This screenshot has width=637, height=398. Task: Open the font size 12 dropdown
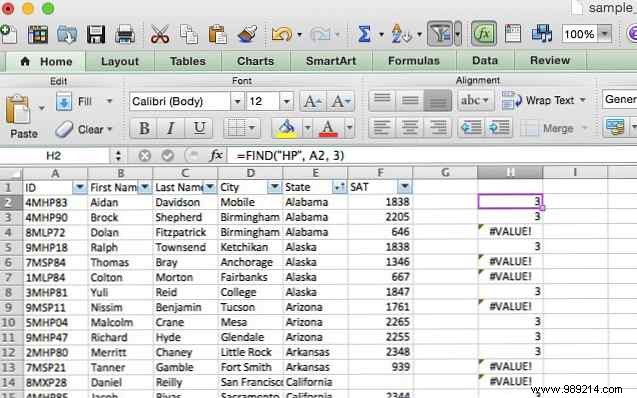click(x=286, y=101)
